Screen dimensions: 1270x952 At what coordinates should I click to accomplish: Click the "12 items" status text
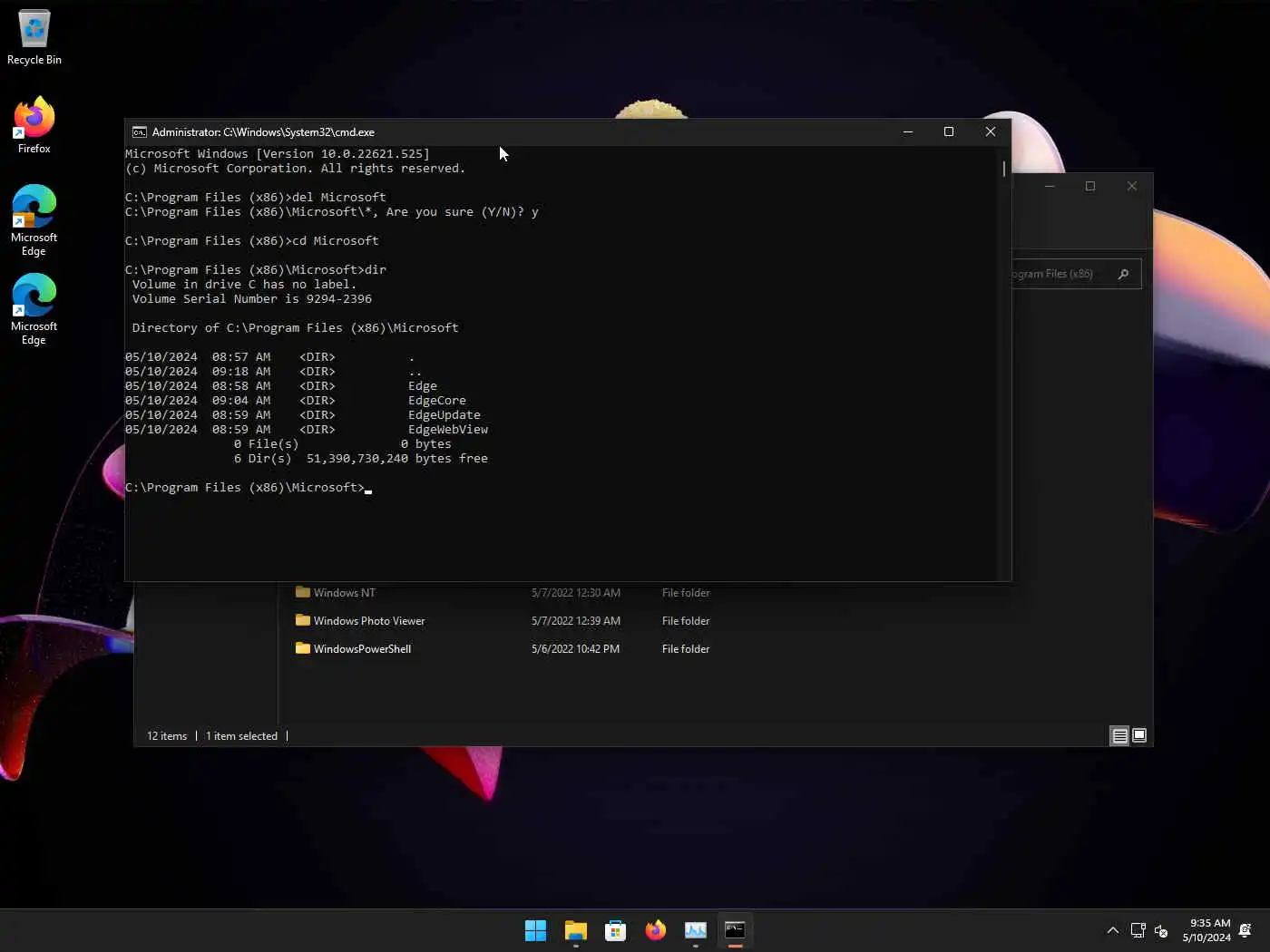(x=167, y=736)
